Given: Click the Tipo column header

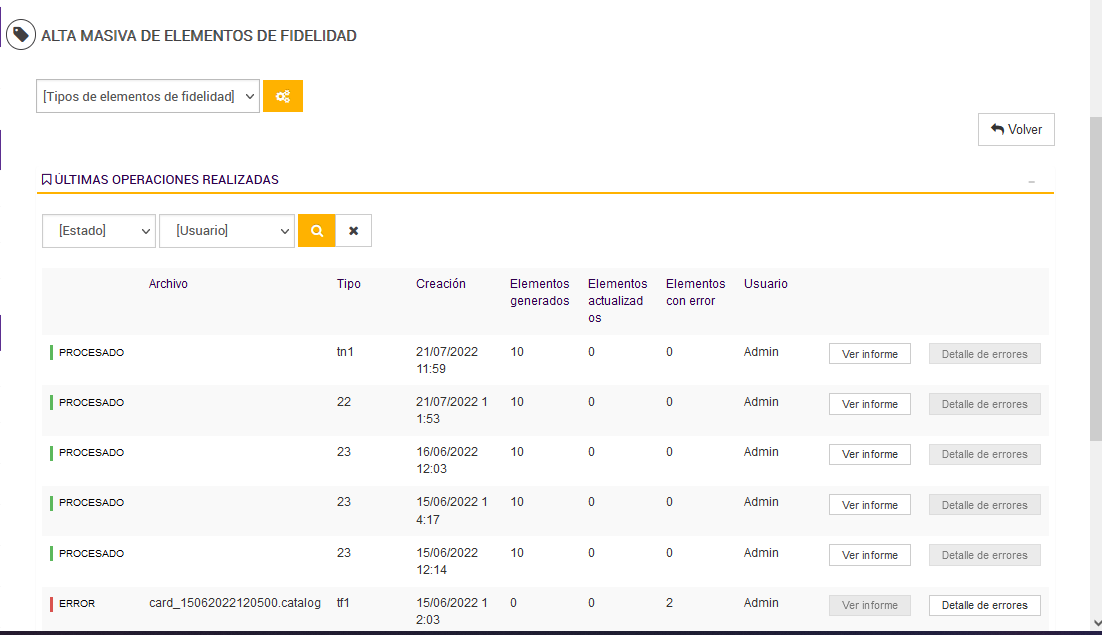Looking at the screenshot, I should coord(349,284).
